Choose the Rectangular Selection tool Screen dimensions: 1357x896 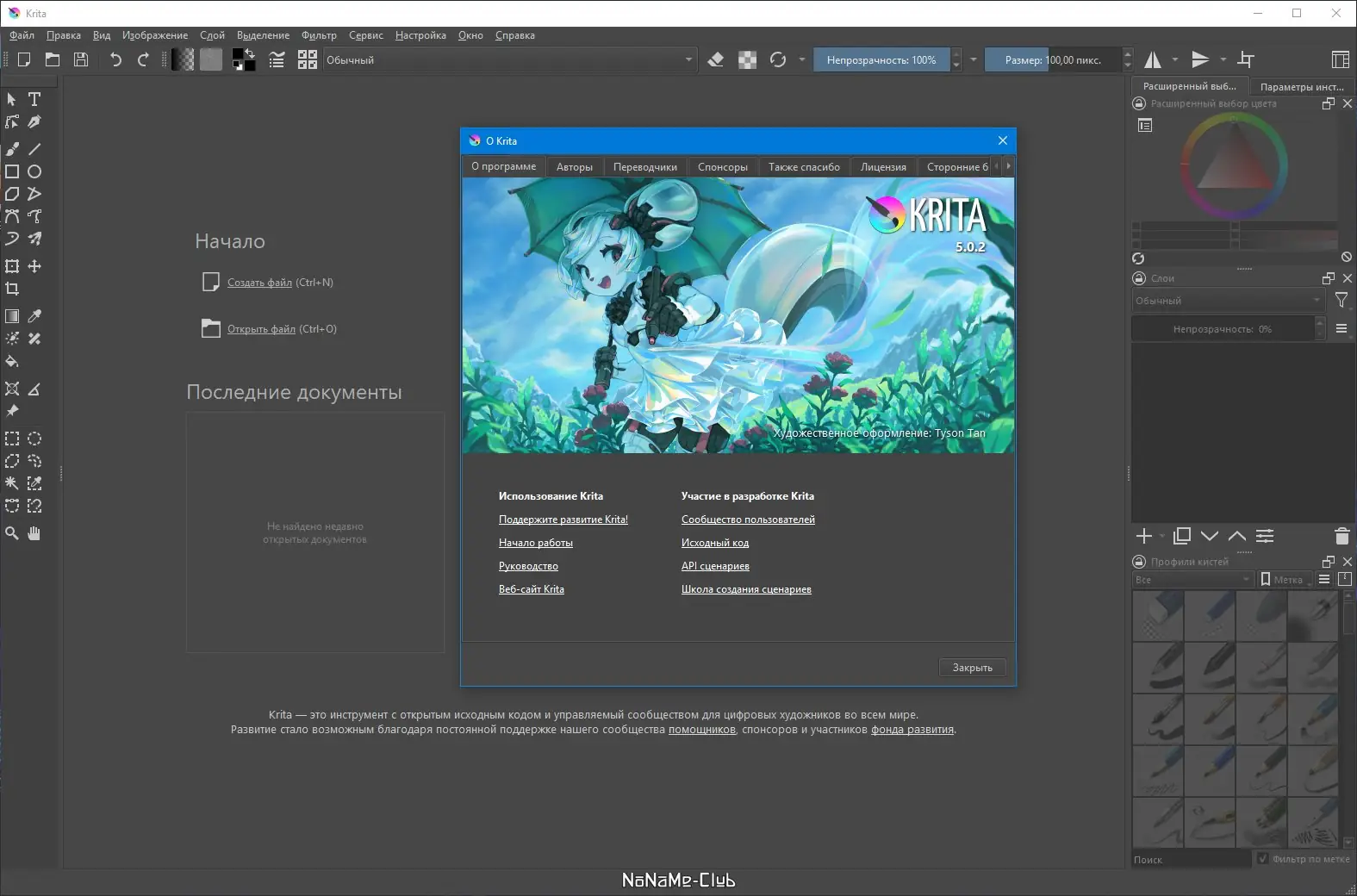tap(12, 439)
